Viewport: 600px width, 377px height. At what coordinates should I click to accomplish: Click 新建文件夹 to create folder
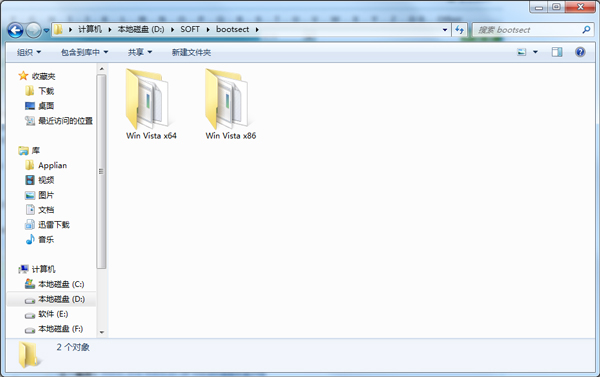[x=191, y=52]
